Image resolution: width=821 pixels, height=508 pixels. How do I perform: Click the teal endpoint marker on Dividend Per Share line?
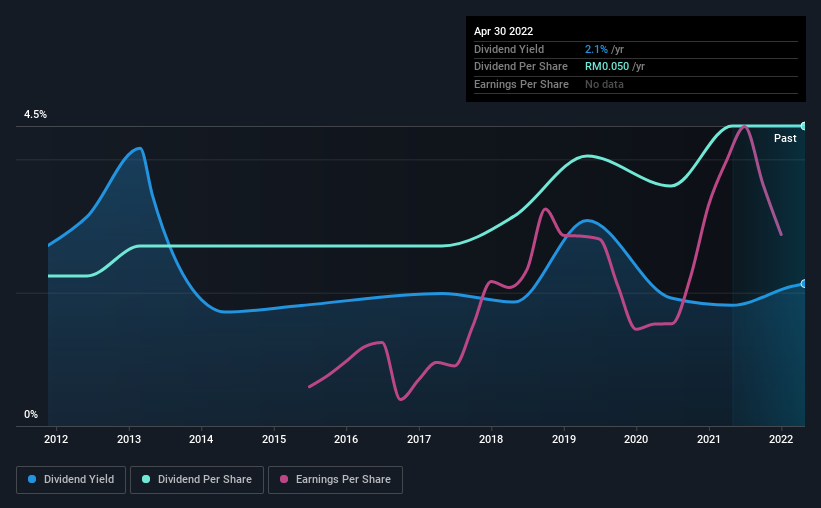pos(804,126)
